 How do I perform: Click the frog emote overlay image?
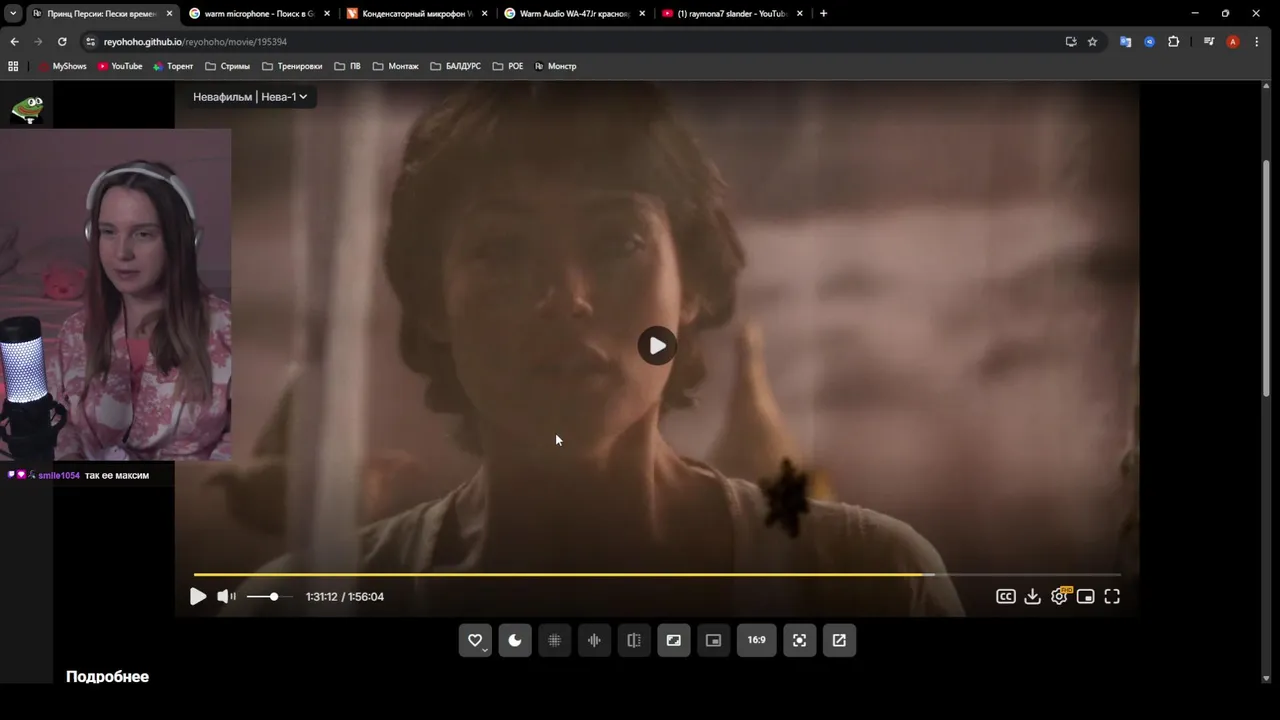(26, 109)
